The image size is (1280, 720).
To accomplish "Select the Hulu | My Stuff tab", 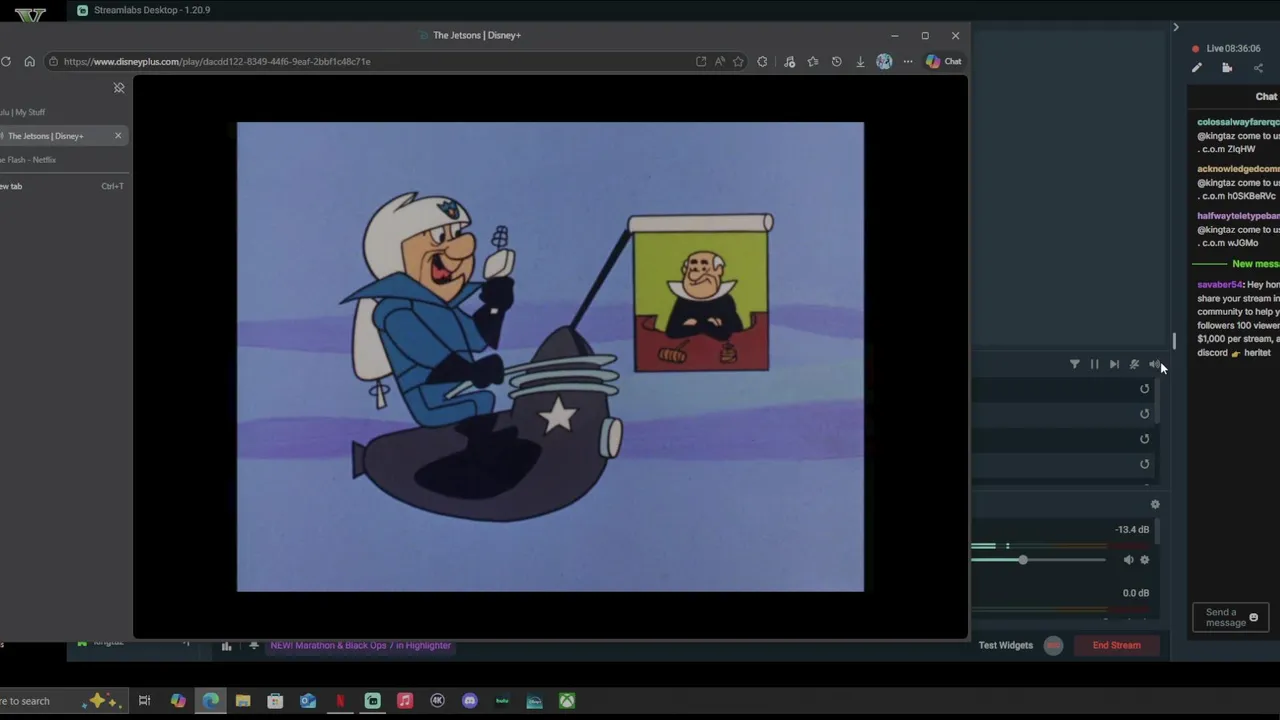I will [62, 112].
